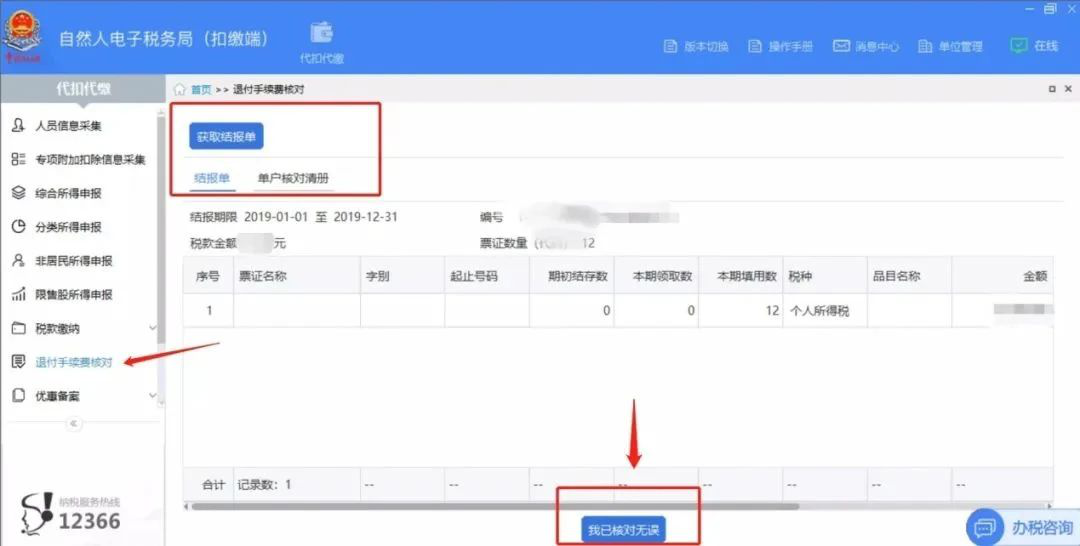This screenshot has width=1080, height=546.
Task: Collapse the left sidebar with double-chevron
Action: [73, 424]
